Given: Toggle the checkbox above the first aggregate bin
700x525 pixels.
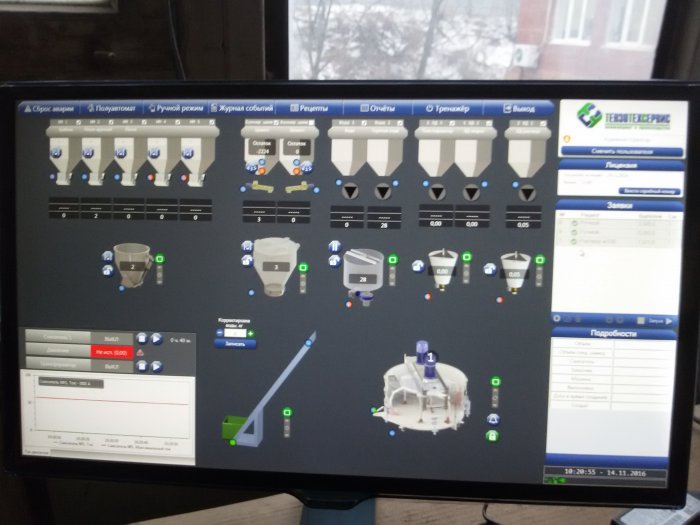Looking at the screenshot, I should tap(79, 122).
